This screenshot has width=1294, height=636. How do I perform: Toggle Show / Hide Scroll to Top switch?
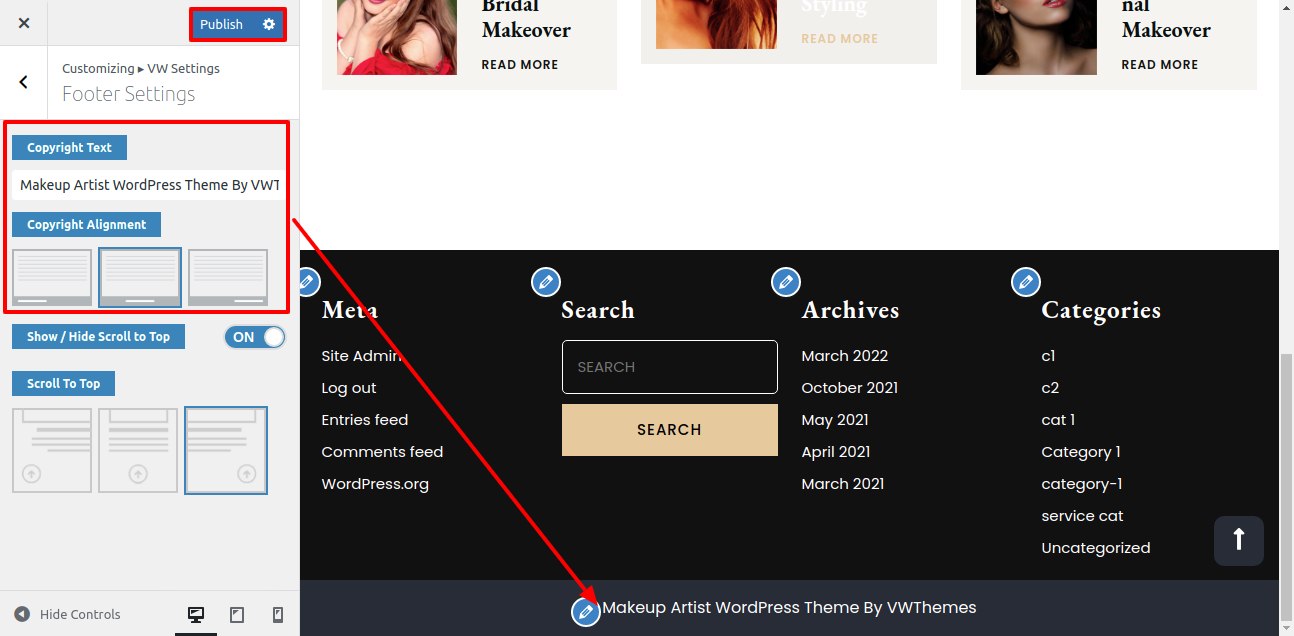pos(255,337)
